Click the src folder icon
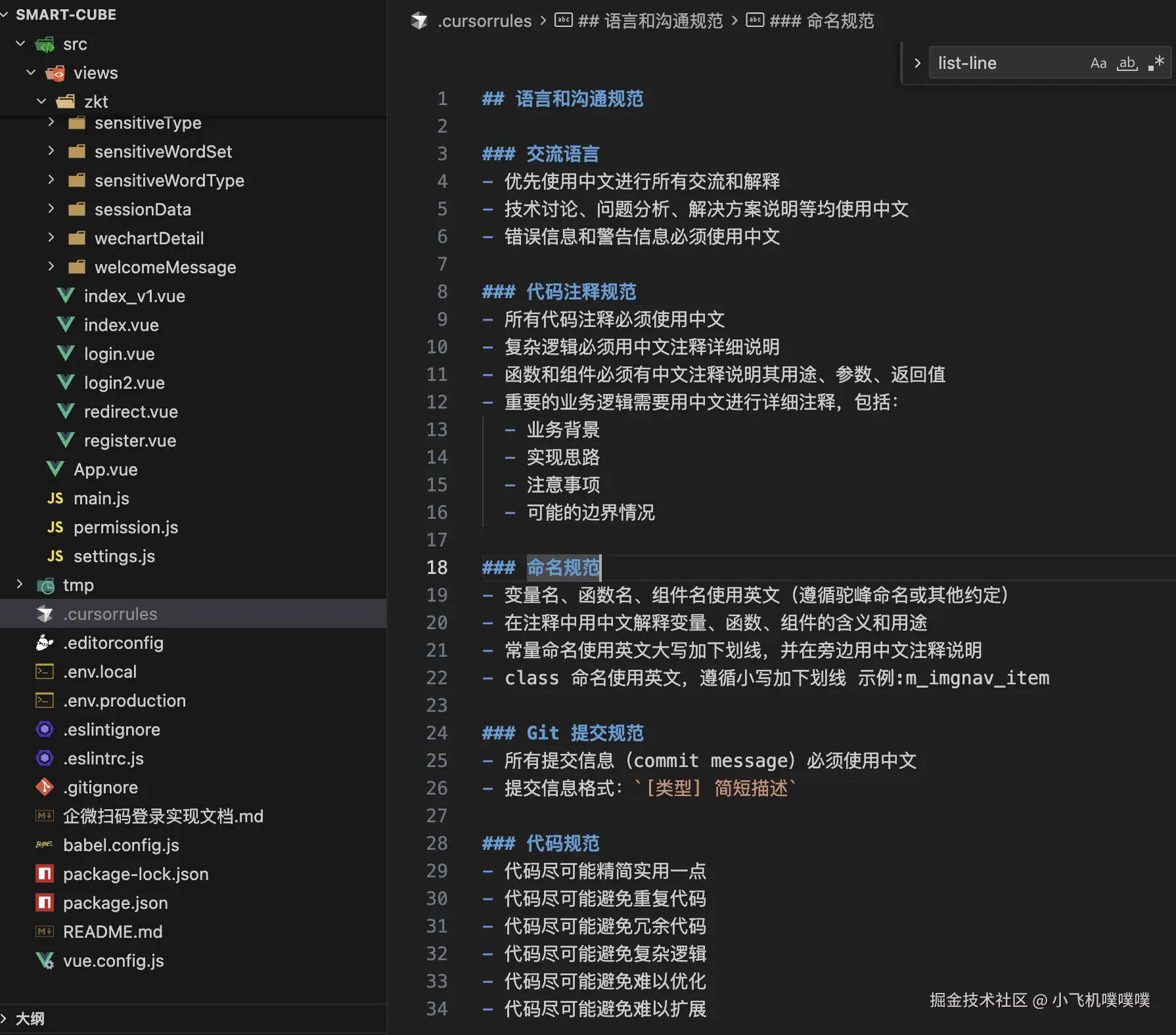The height and width of the screenshot is (1035, 1176). pyautogui.click(x=45, y=45)
